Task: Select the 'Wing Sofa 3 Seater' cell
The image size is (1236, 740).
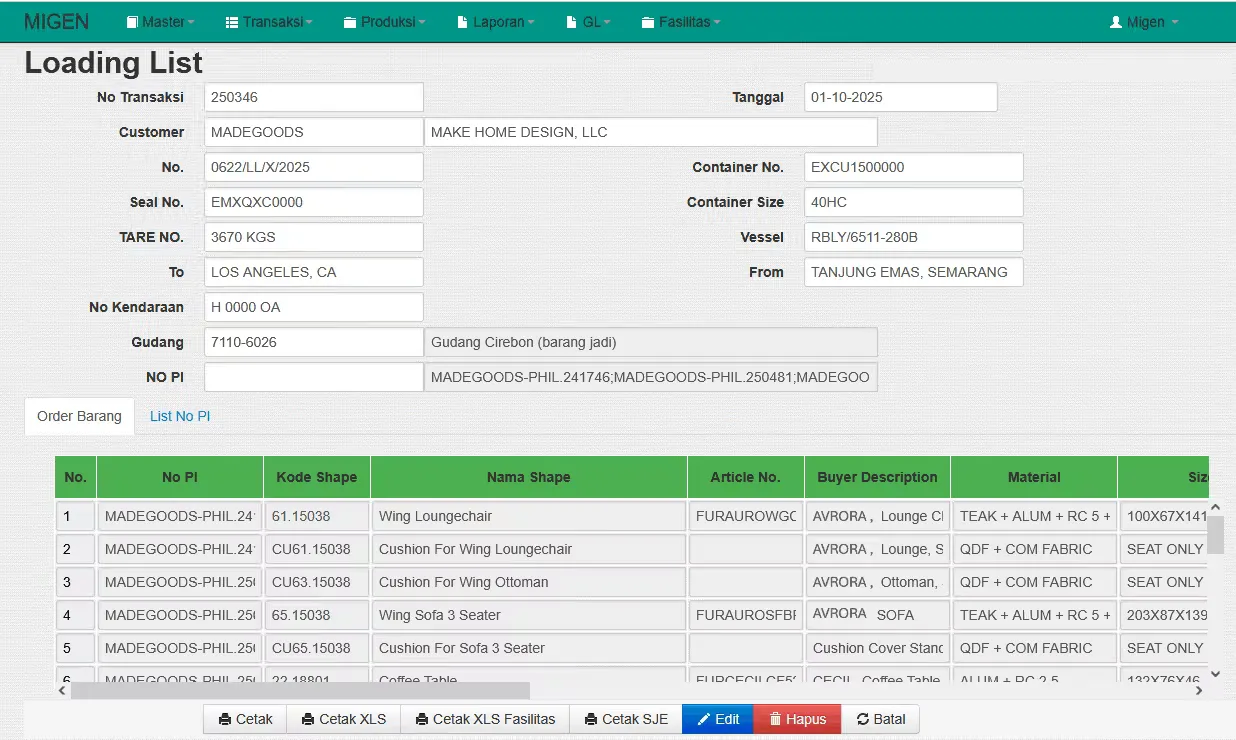Action: [528, 615]
